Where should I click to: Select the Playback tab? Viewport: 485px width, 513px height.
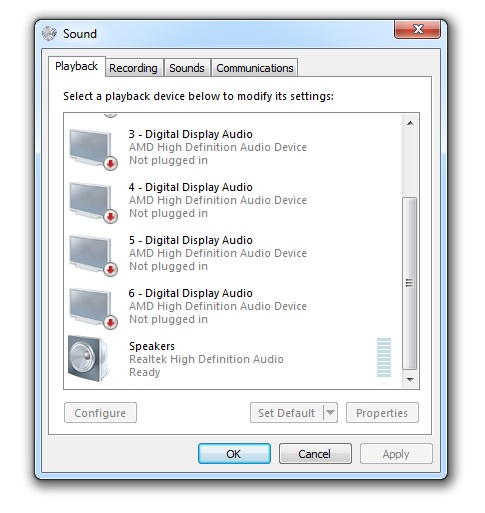77,66
